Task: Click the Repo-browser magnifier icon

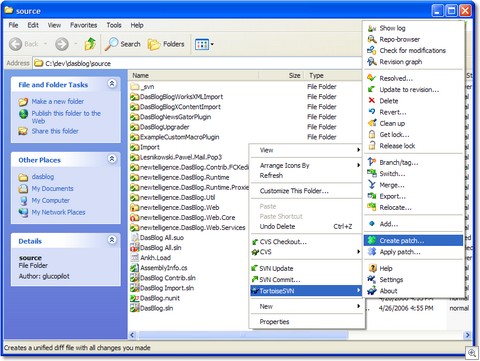Action: click(372, 39)
